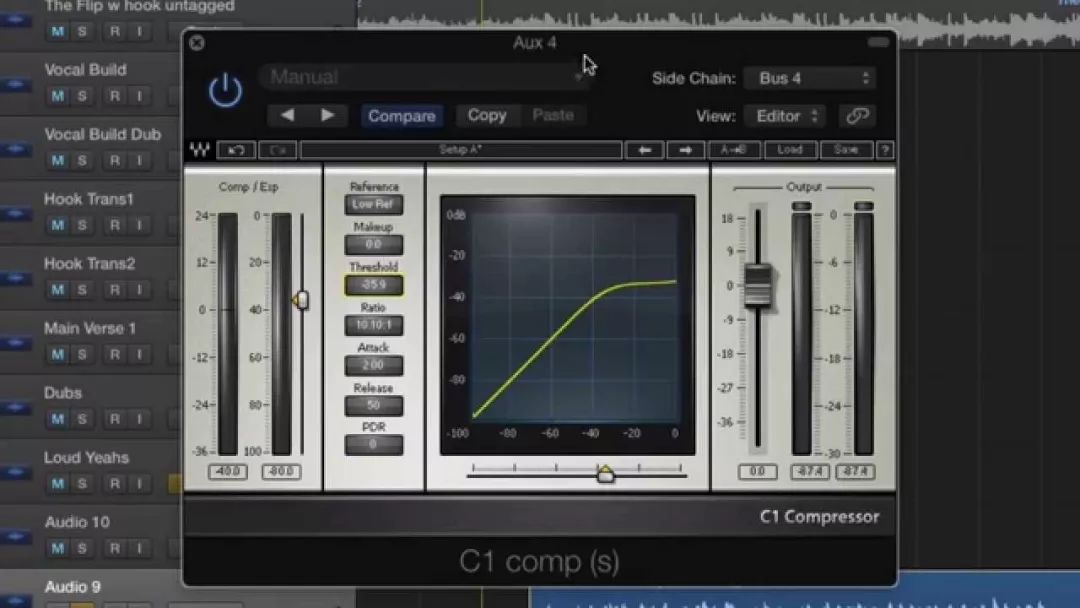
Task: Open the Save preset menu
Action: [x=846, y=150]
